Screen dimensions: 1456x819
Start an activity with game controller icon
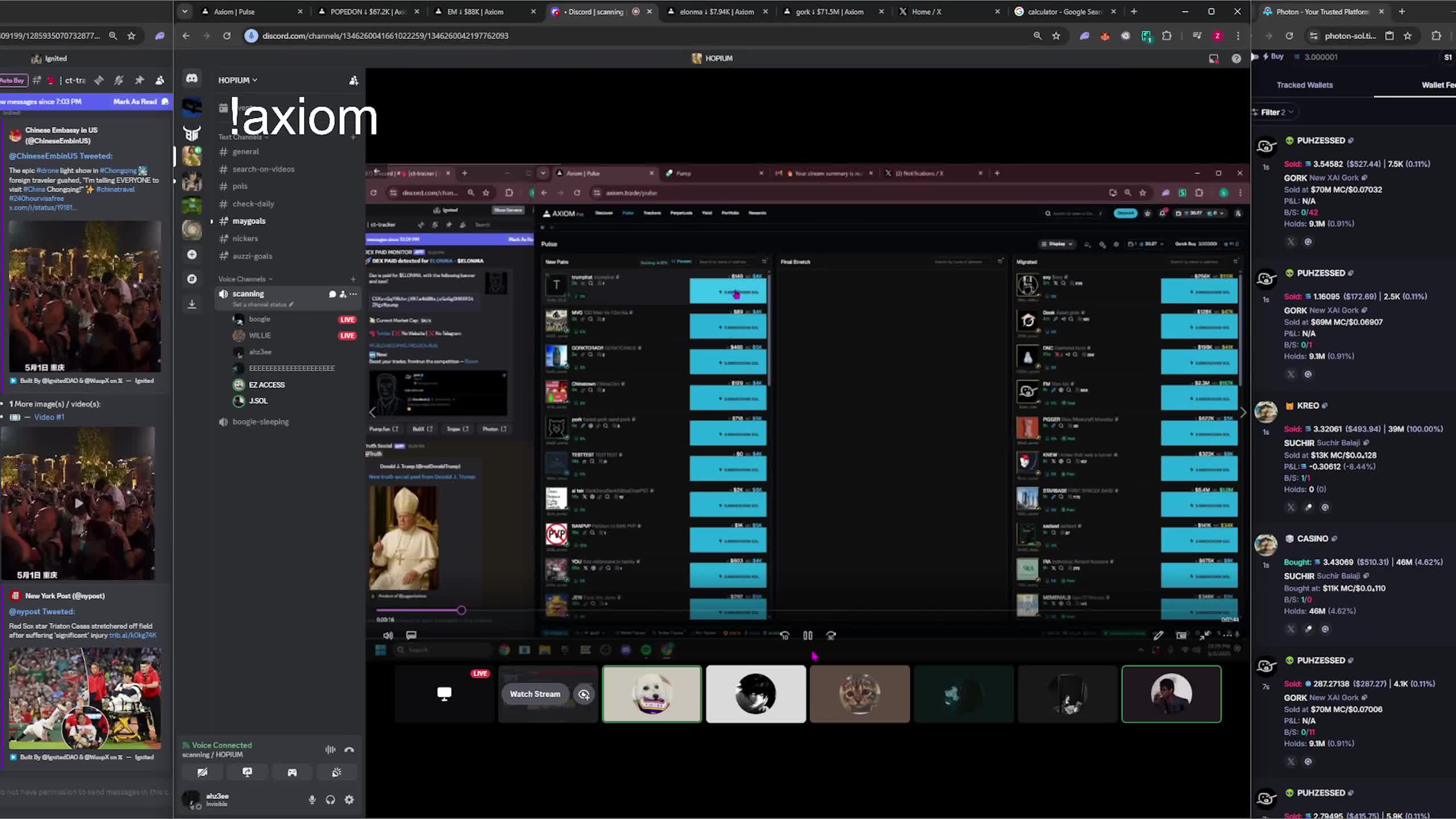tap(292, 772)
